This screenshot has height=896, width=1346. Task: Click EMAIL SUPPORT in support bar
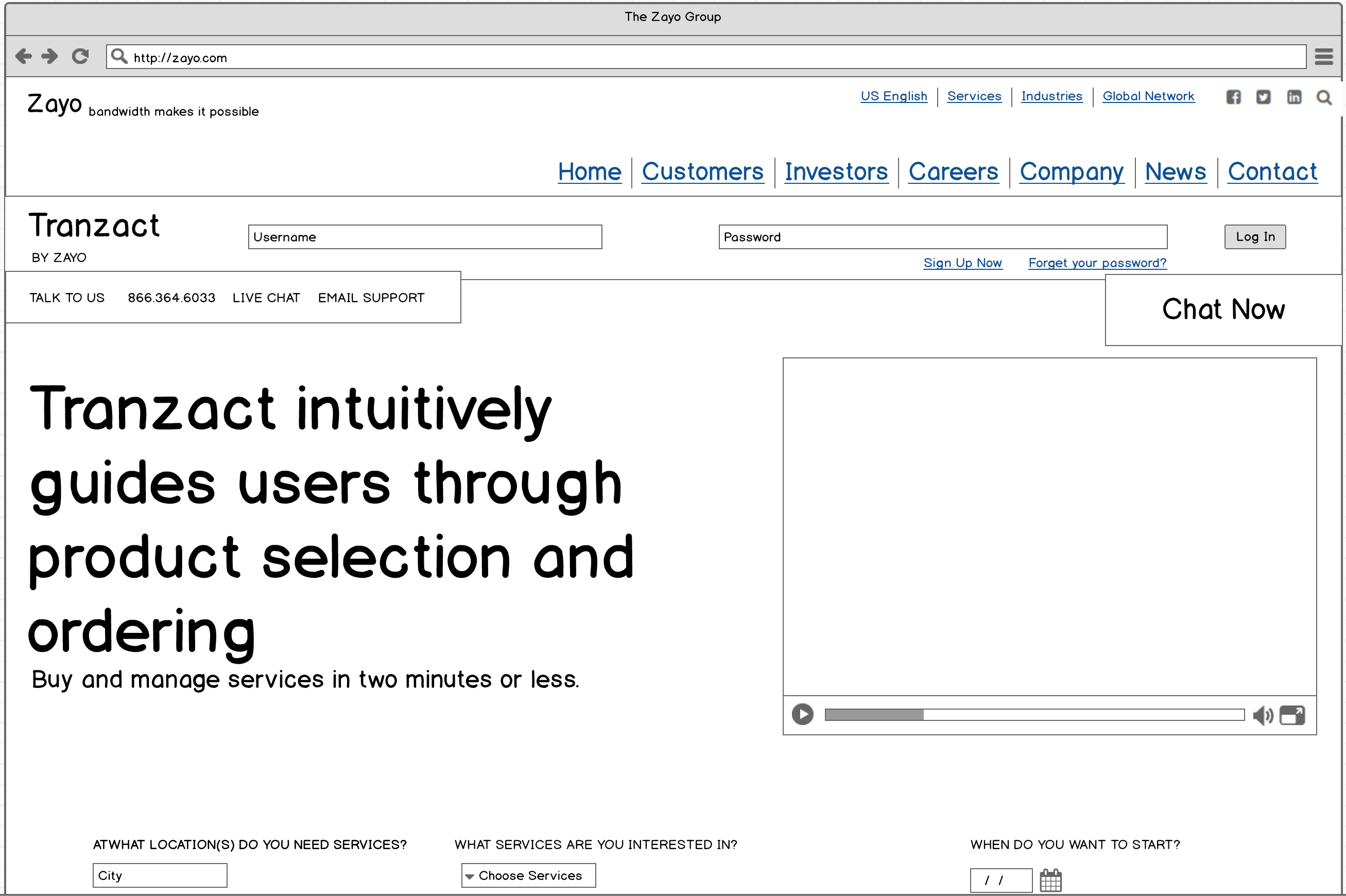[371, 298]
